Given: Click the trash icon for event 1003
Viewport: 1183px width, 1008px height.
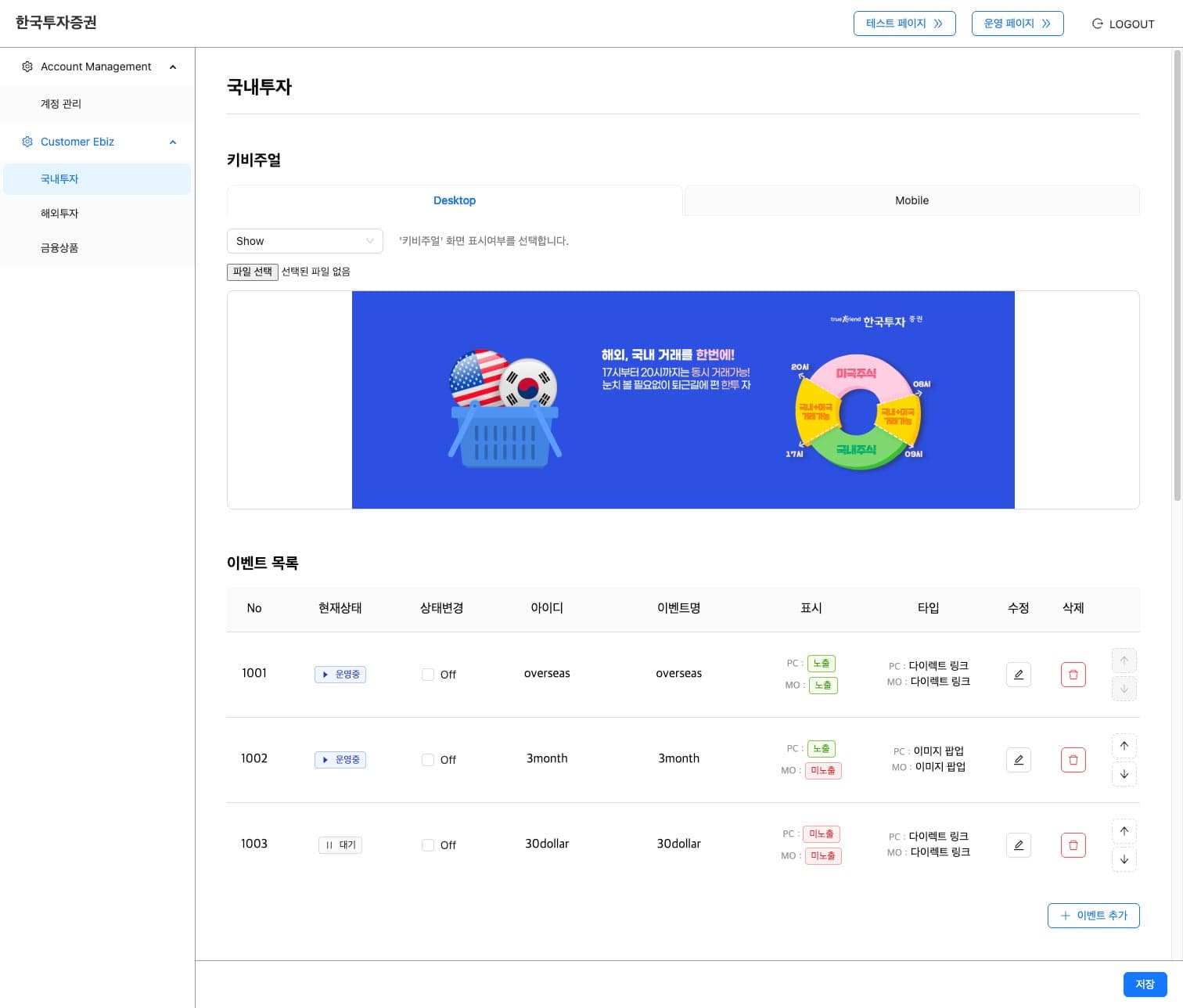Looking at the screenshot, I should point(1073,845).
